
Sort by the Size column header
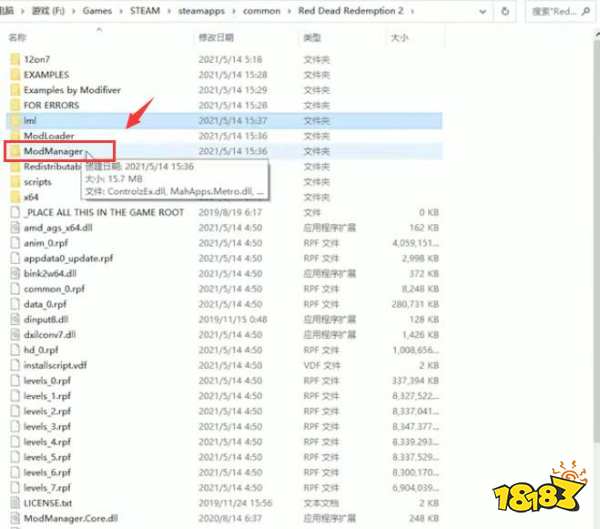pos(399,38)
